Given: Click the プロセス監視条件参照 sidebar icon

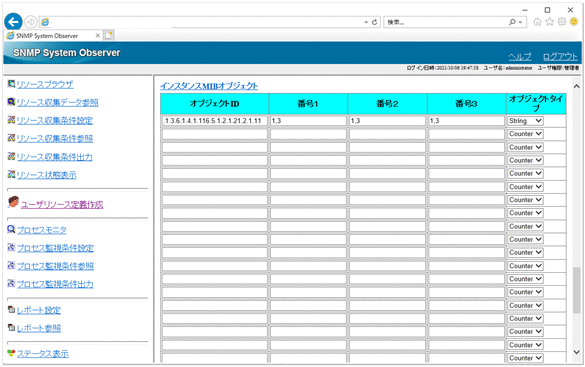Looking at the screenshot, I should click(11, 266).
